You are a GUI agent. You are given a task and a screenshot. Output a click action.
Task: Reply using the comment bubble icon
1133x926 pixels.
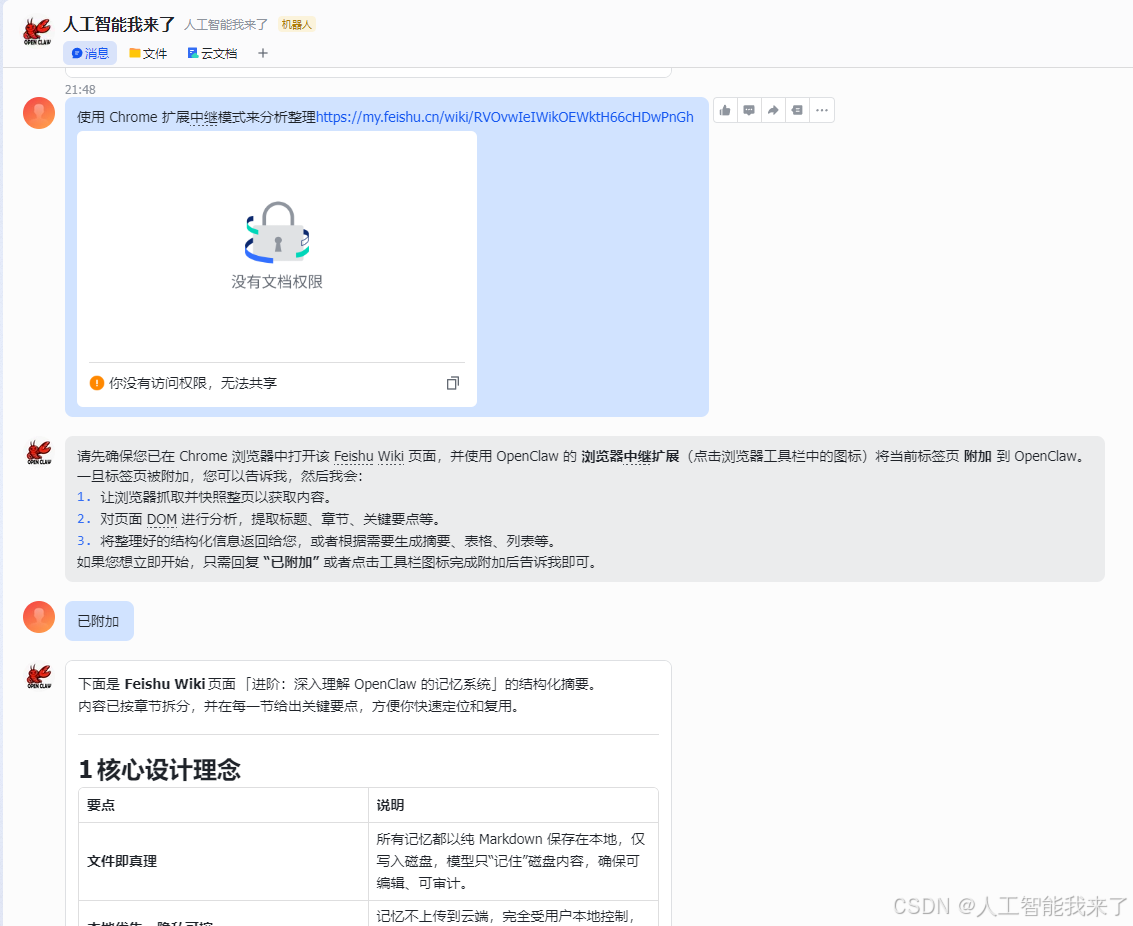click(748, 110)
